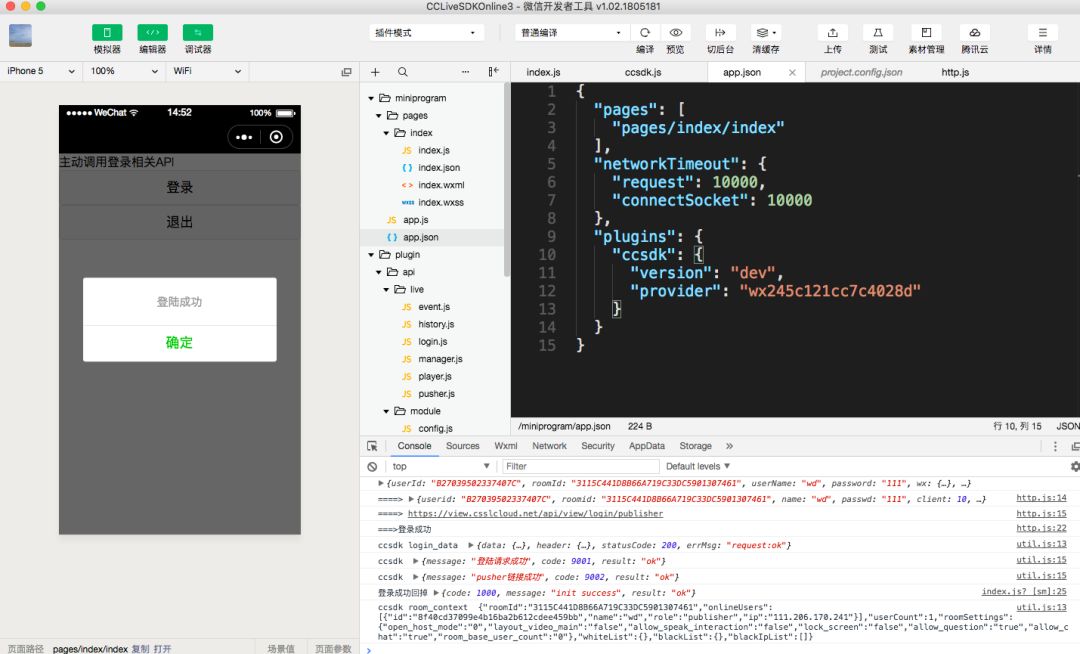Open the Tencent Cloud icon
The image size is (1080, 654).
pyautogui.click(x=975, y=32)
